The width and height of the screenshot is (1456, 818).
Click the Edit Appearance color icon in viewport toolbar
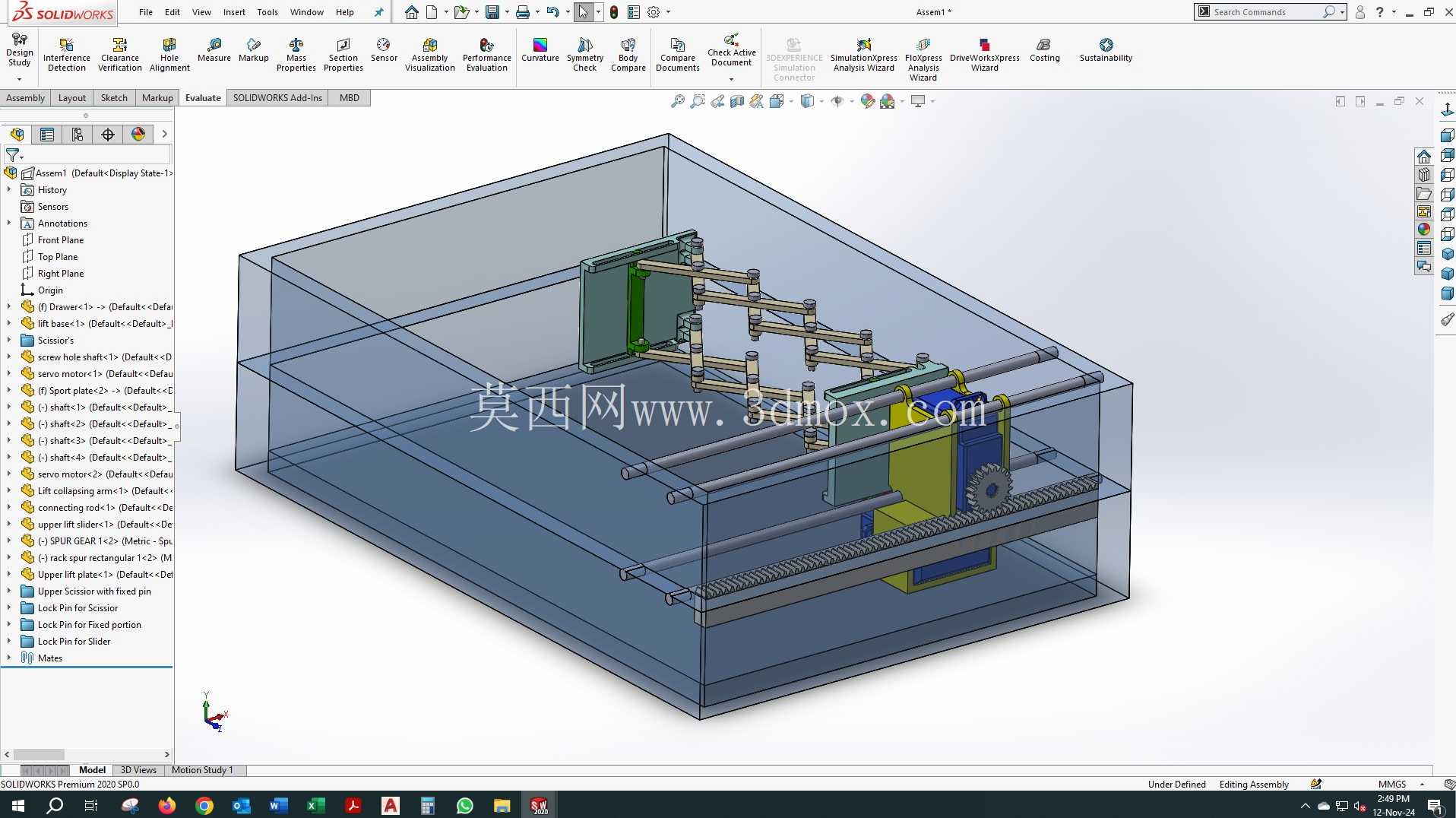click(x=867, y=101)
